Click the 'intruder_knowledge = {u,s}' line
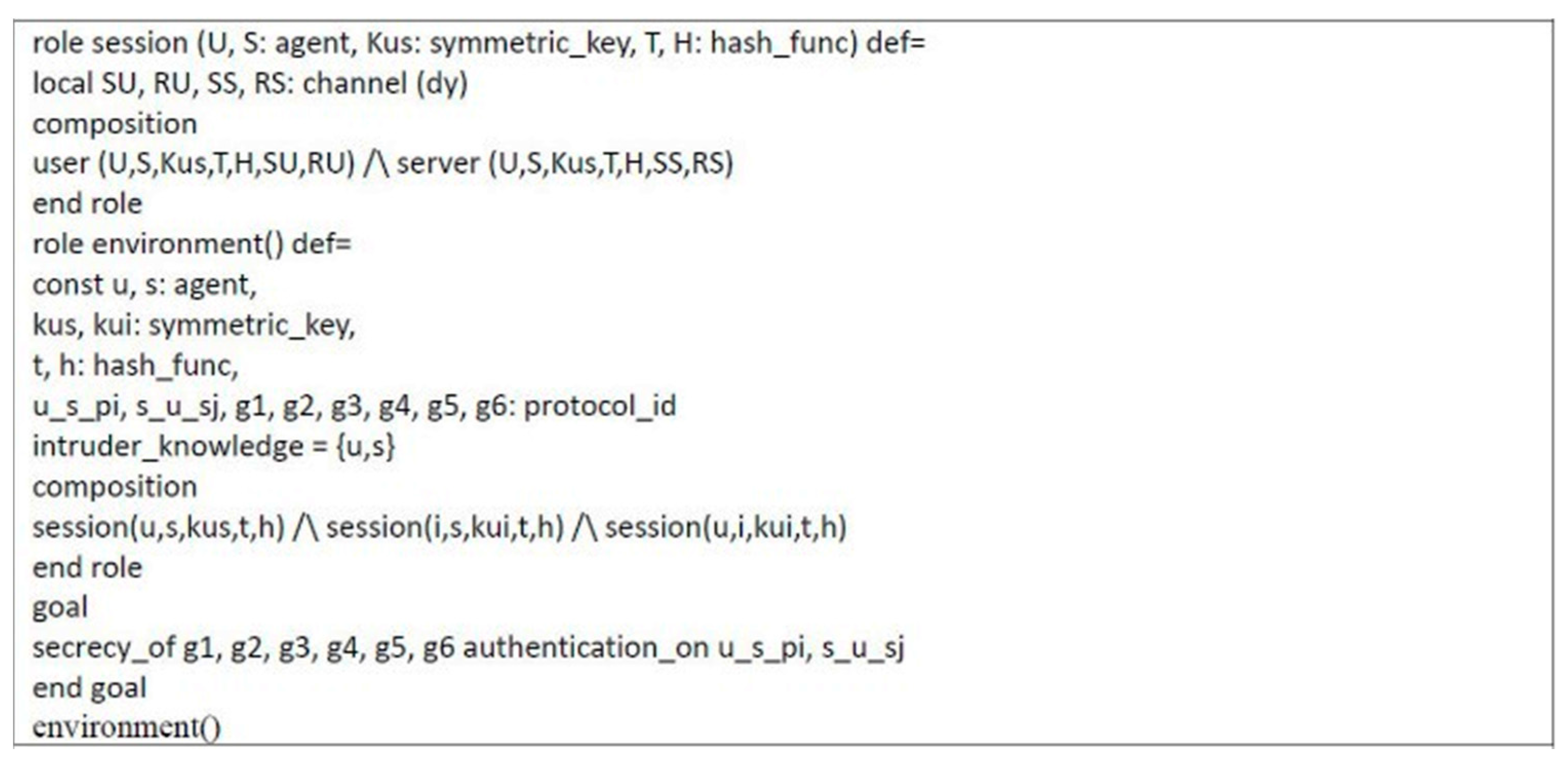 click(213, 447)
